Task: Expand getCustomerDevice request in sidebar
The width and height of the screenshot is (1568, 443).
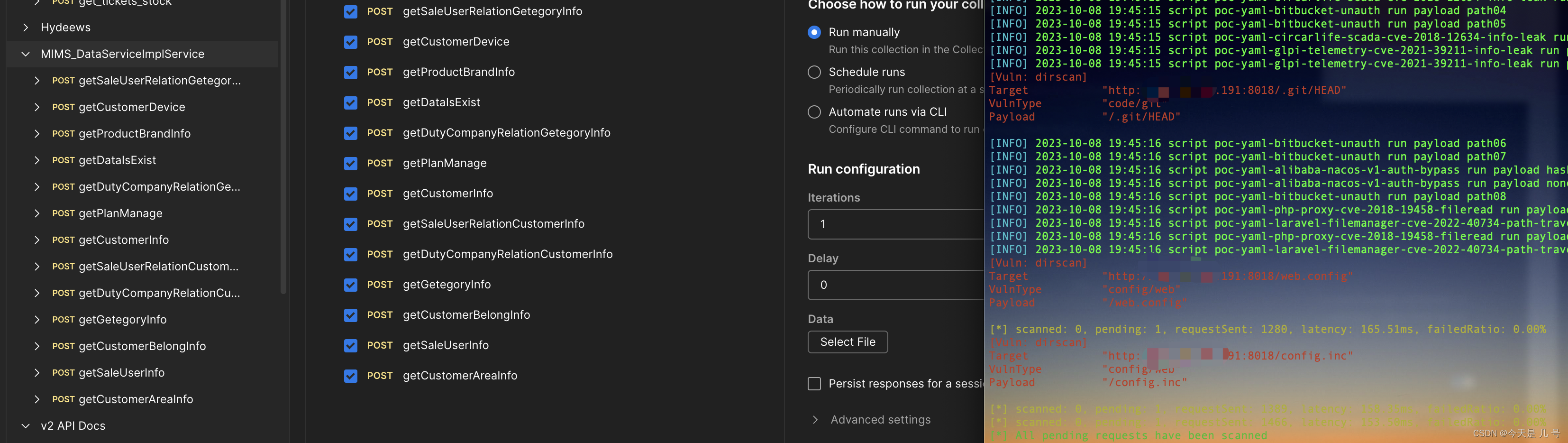Action: click(37, 107)
